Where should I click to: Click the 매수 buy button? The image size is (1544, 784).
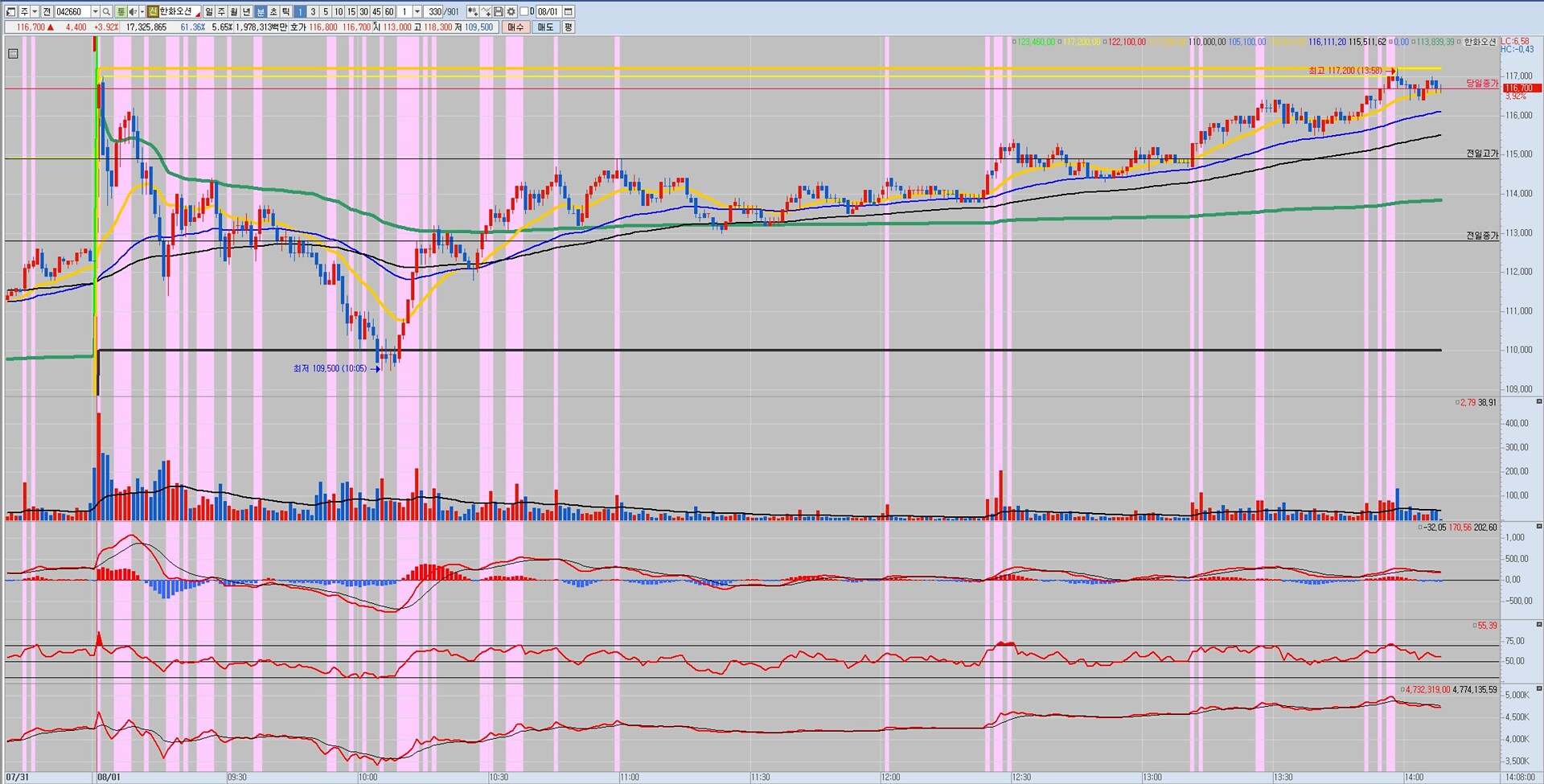click(515, 27)
